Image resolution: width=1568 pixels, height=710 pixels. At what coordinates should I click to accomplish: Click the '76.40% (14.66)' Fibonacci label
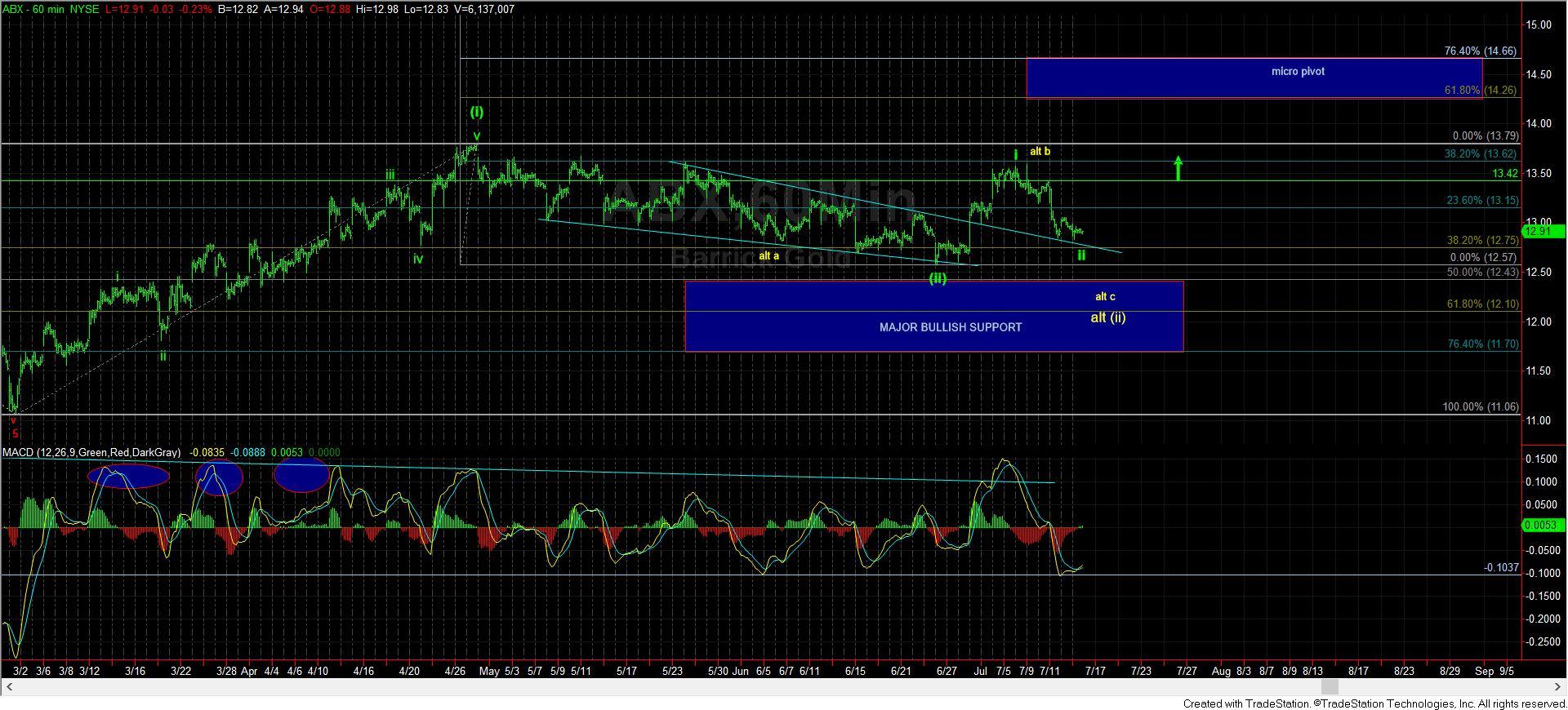pyautogui.click(x=1480, y=51)
